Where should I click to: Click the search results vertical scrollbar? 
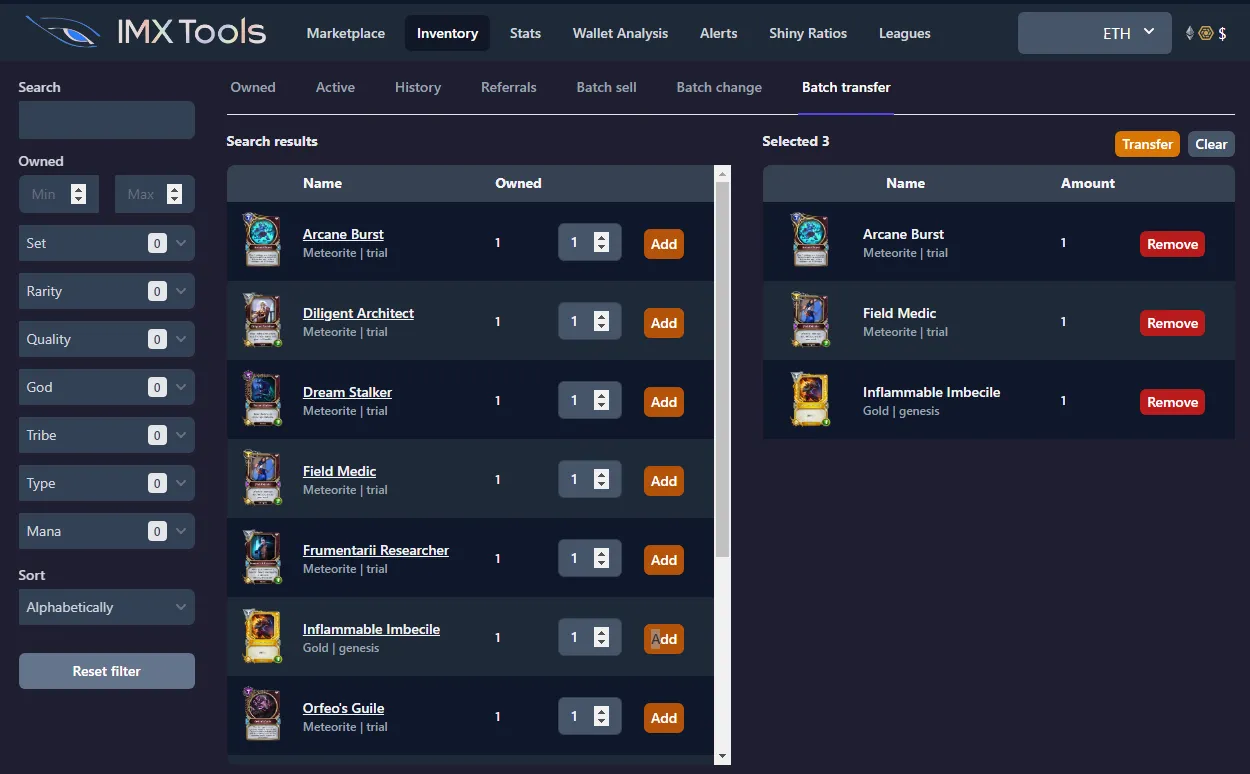(723, 370)
